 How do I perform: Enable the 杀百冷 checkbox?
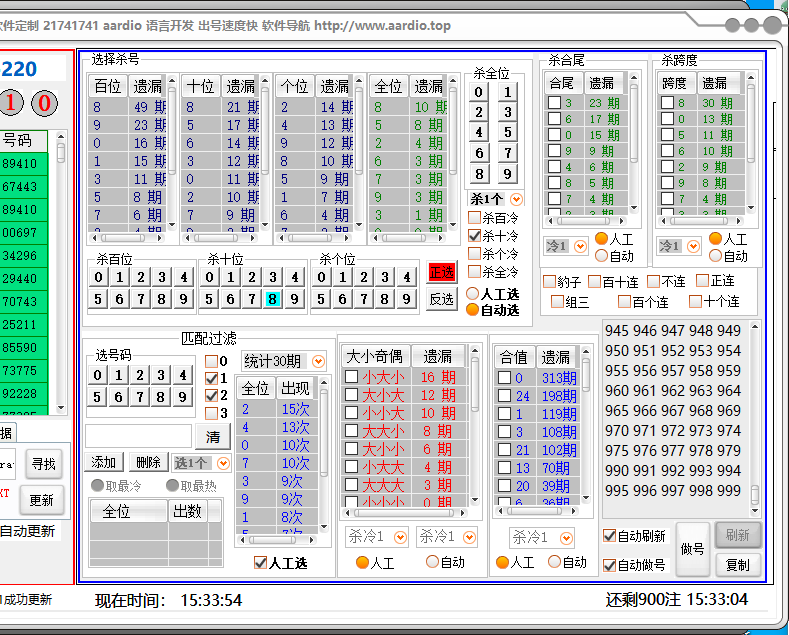(474, 217)
